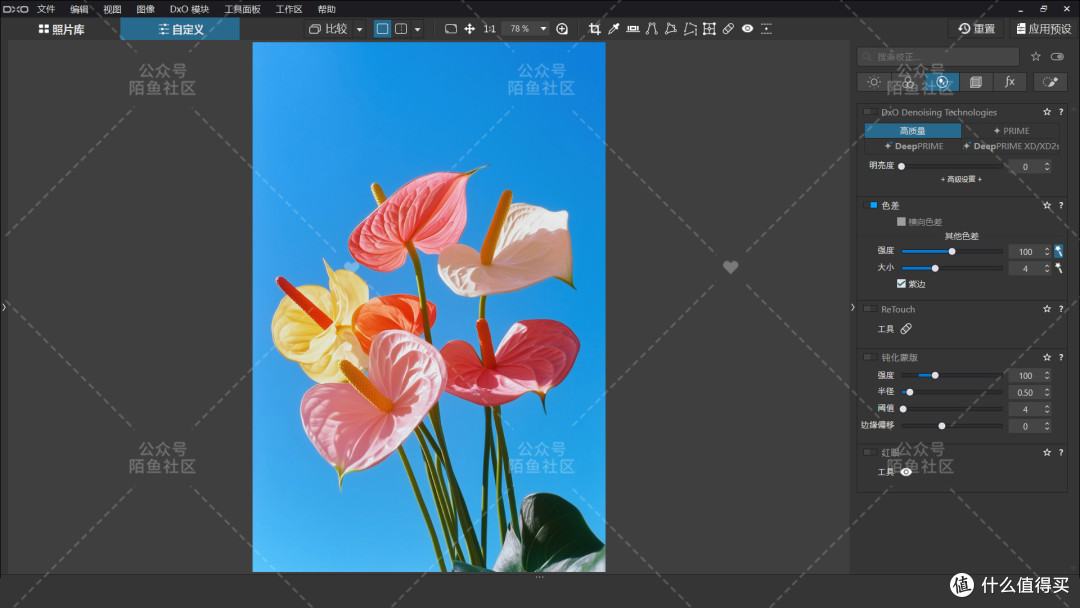
Task: Expand the left side panel arrow
Action: pos(4,308)
